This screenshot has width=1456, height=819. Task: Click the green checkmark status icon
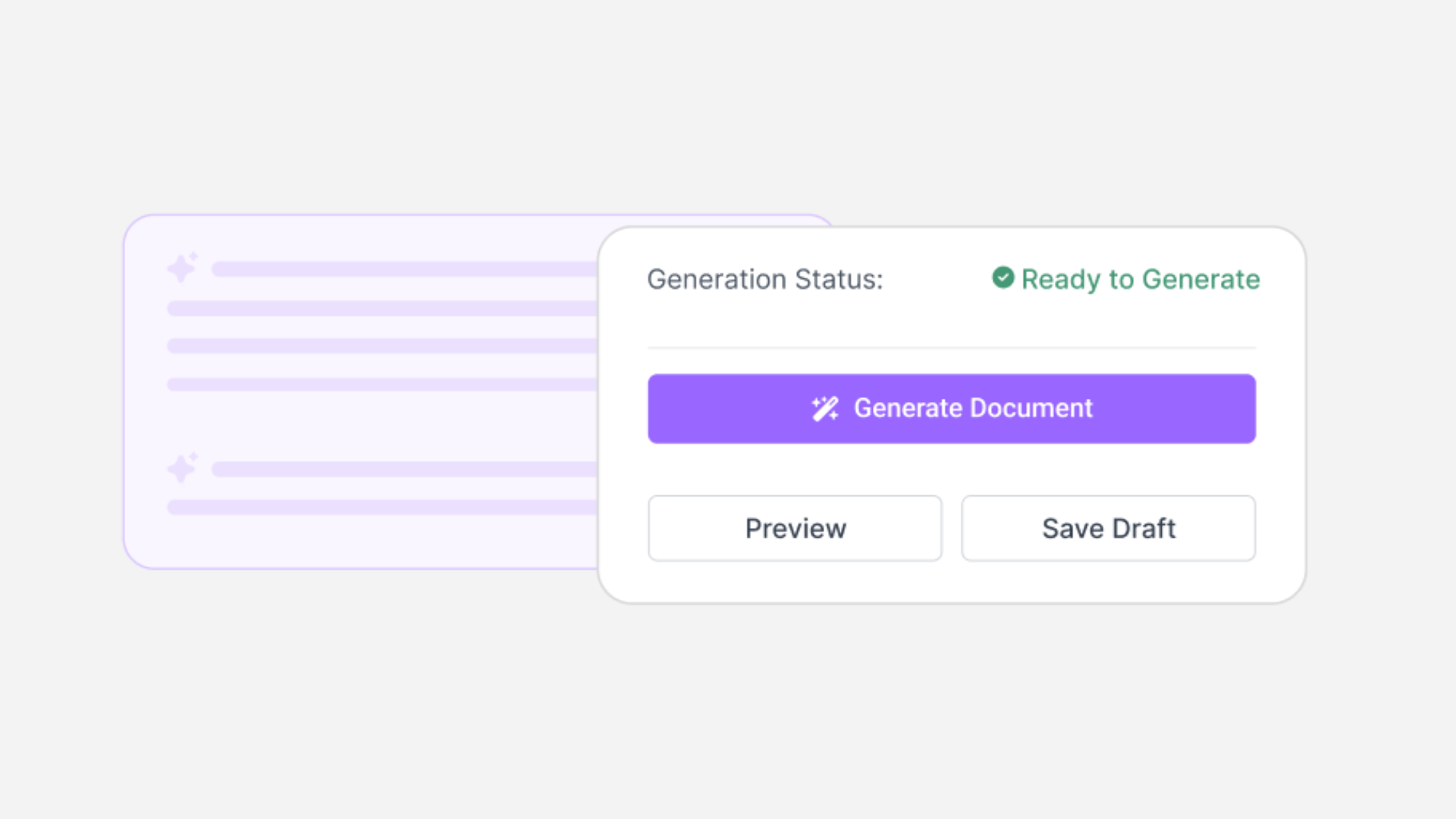click(x=1003, y=278)
